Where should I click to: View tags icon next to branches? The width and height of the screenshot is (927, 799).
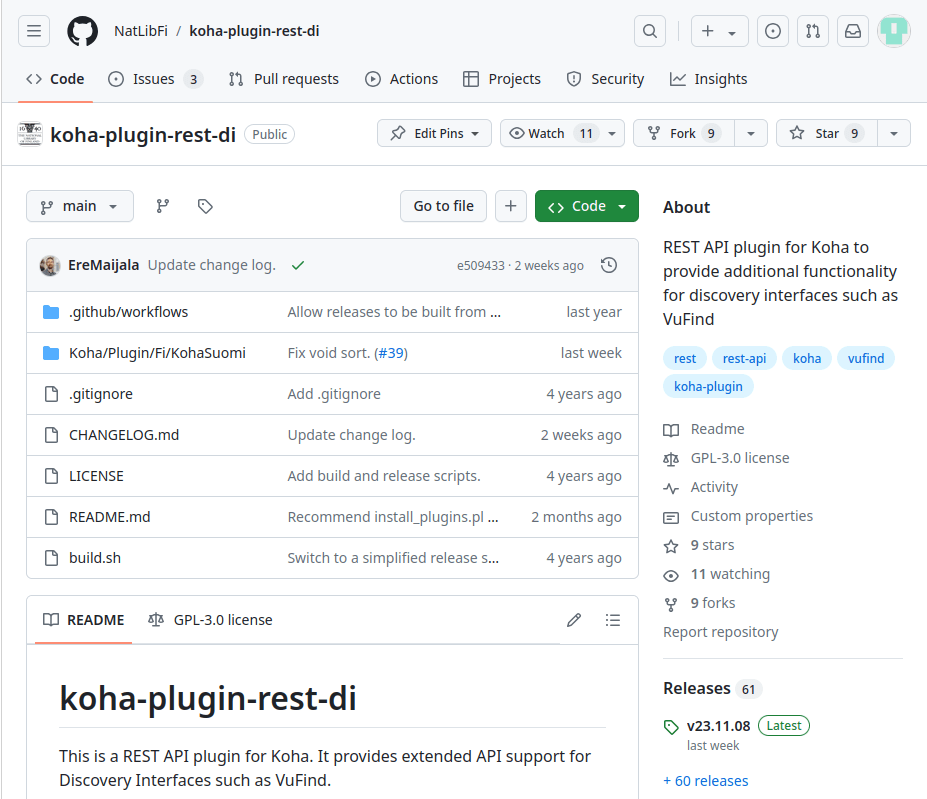[x=205, y=206]
